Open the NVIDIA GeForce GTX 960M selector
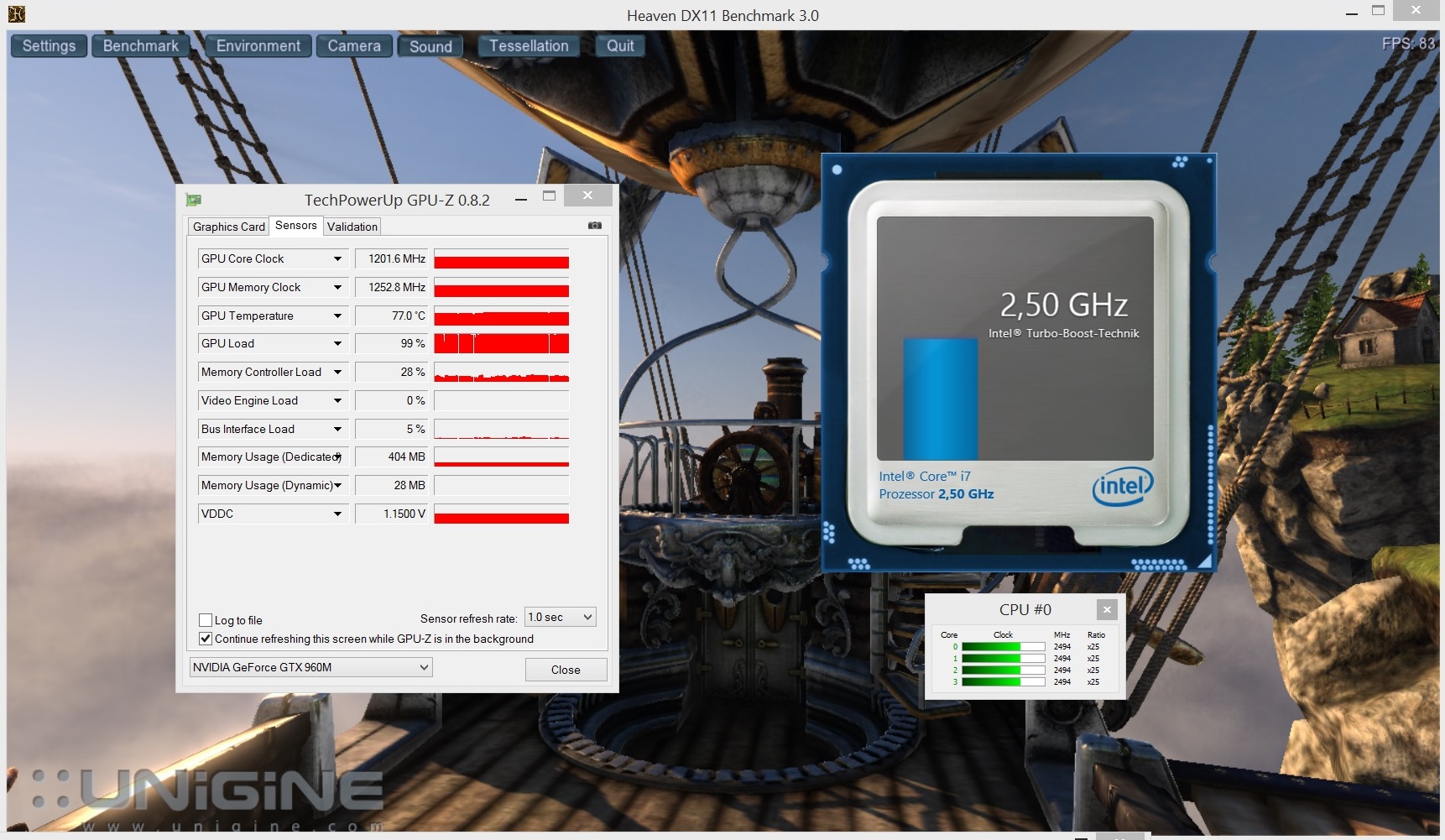The image size is (1445, 840). (x=310, y=667)
